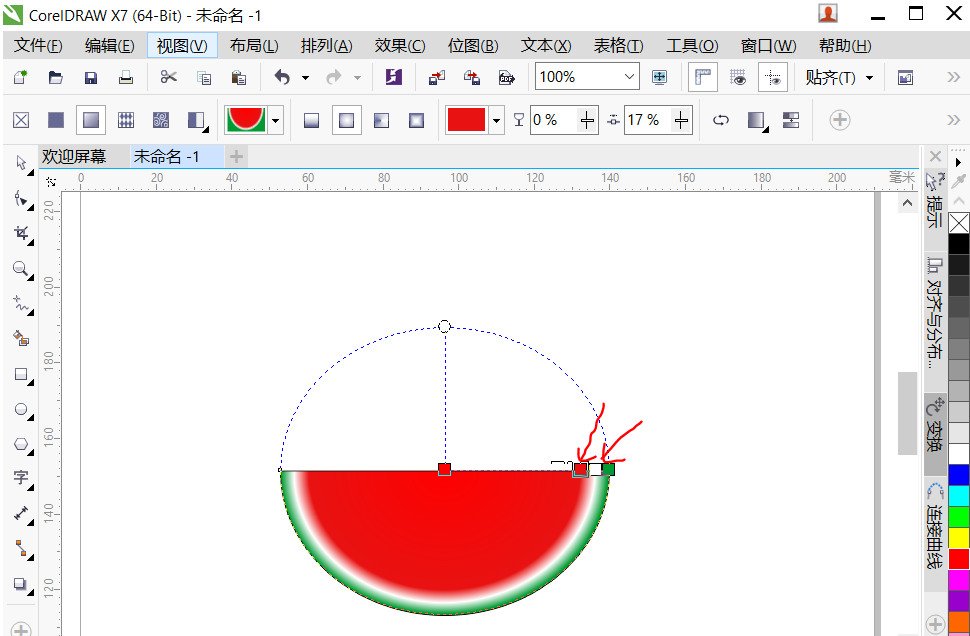Choose No Fill in property bar
The height and width of the screenshot is (636, 970).
point(21,120)
